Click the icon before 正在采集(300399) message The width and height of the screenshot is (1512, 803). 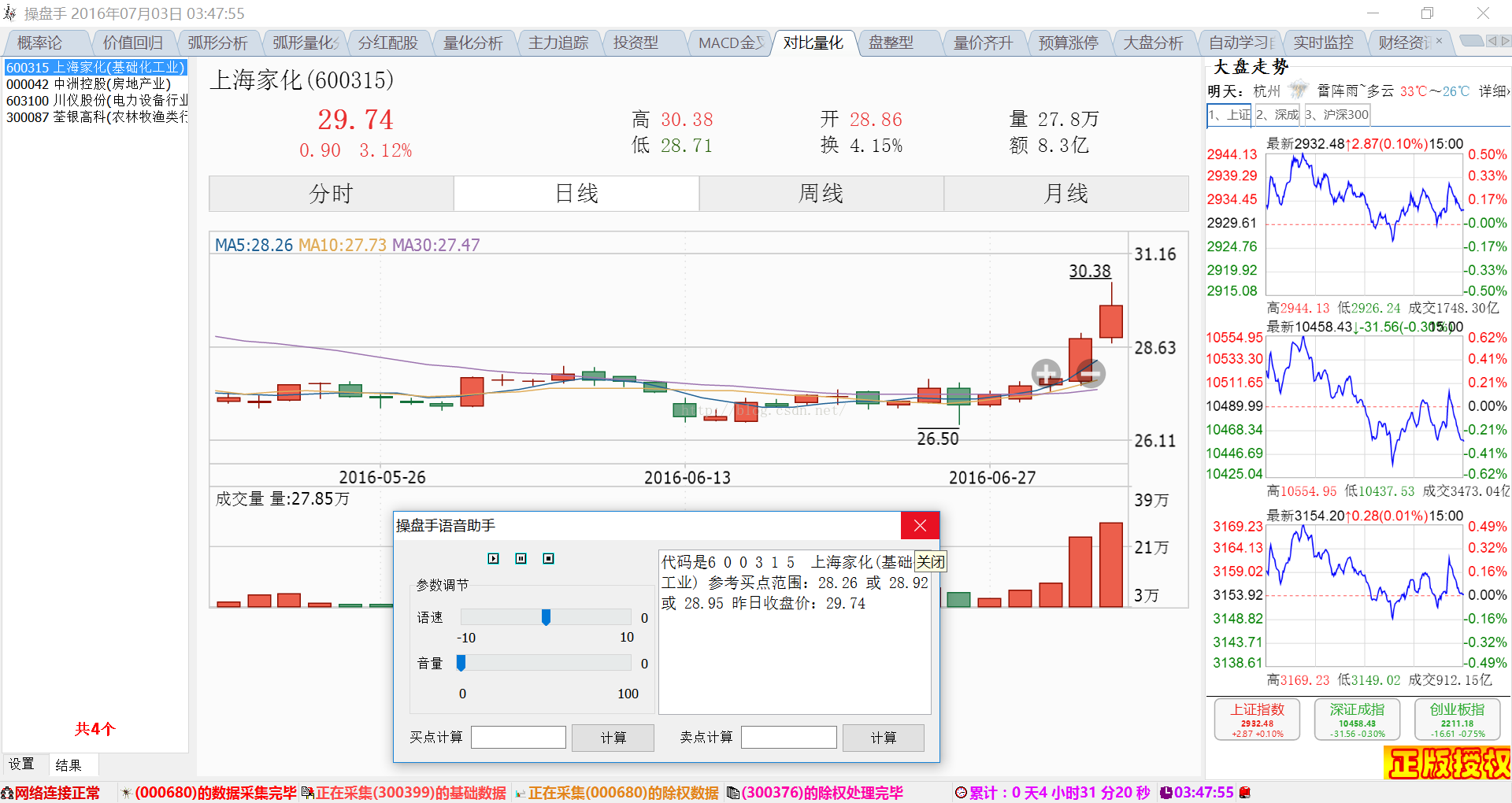pos(307,793)
